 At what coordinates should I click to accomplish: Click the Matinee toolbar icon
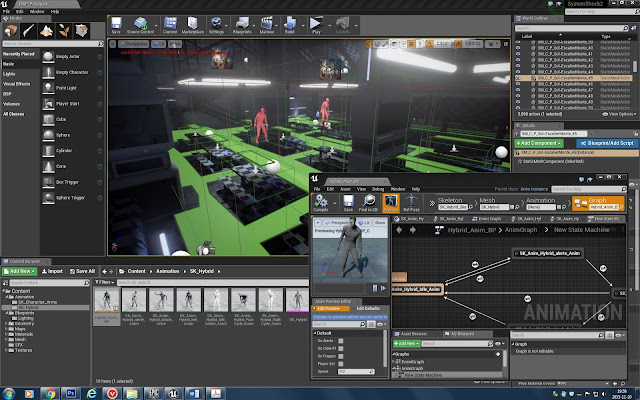point(267,23)
